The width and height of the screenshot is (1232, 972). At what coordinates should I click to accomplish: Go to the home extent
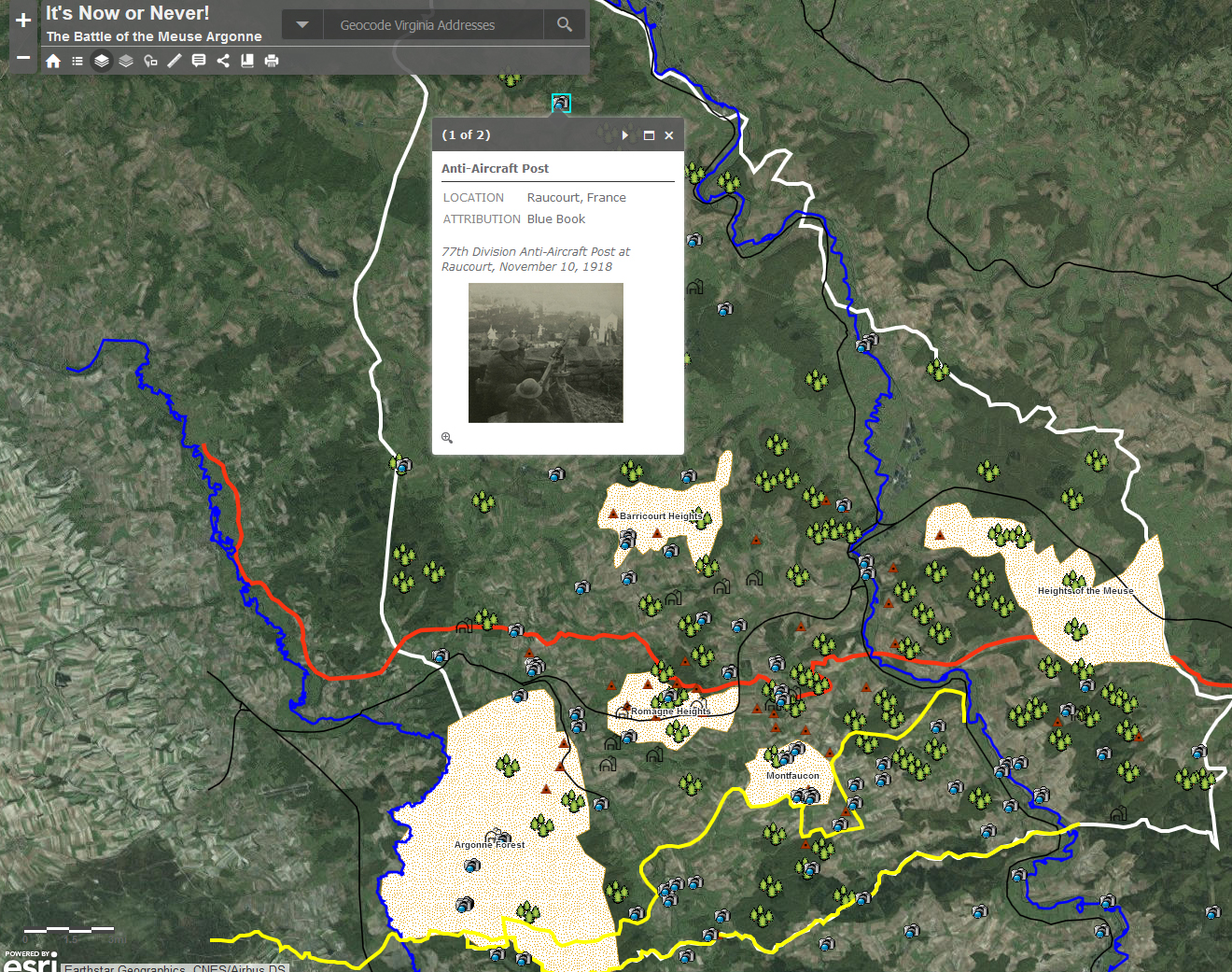(x=53, y=61)
